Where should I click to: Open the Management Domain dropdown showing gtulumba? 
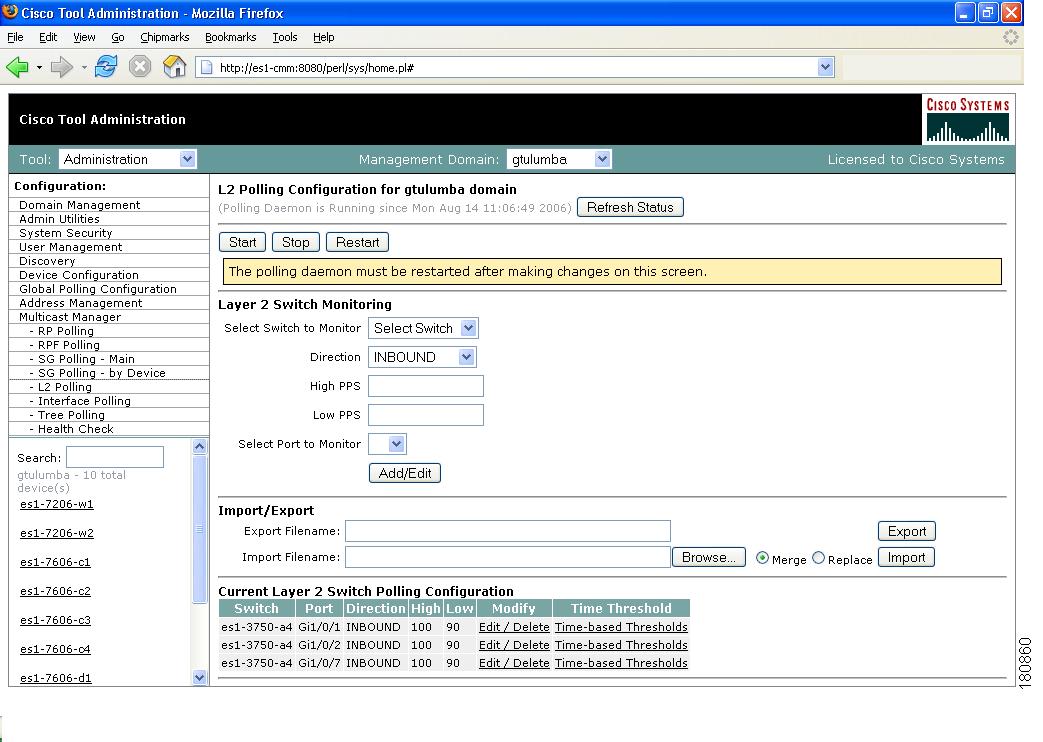click(559, 159)
